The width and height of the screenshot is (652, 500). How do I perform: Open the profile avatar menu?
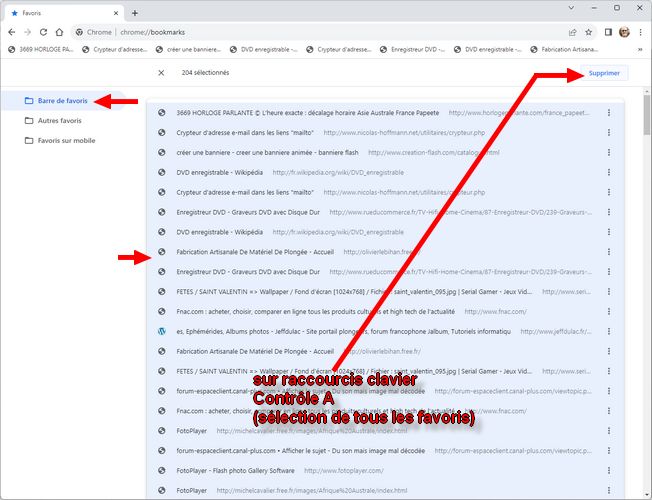pos(624,32)
